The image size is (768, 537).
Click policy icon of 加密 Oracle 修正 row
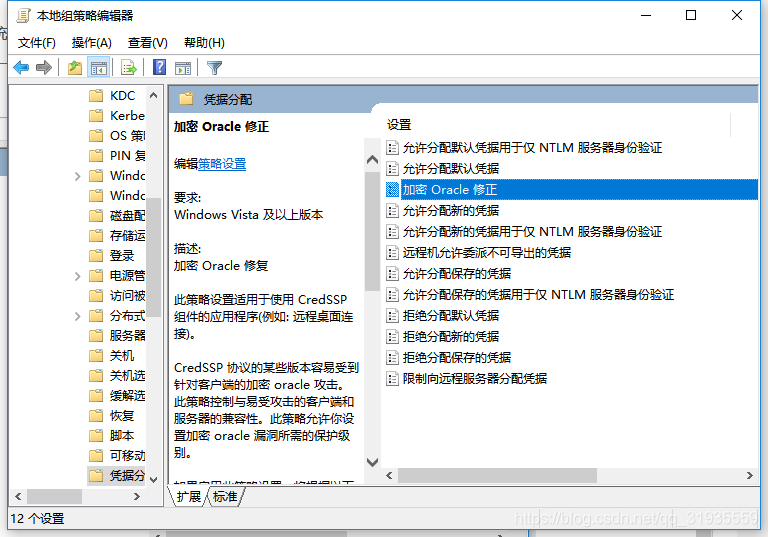click(392, 190)
